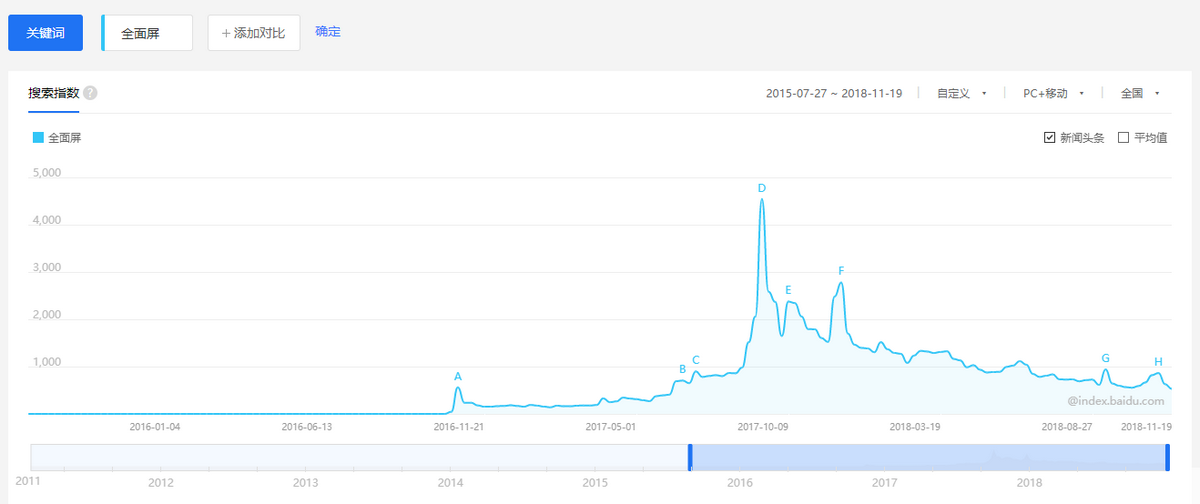This screenshot has width=1200, height=504.
Task: Expand the PC+移动 device dropdown
Action: [x=1052, y=93]
